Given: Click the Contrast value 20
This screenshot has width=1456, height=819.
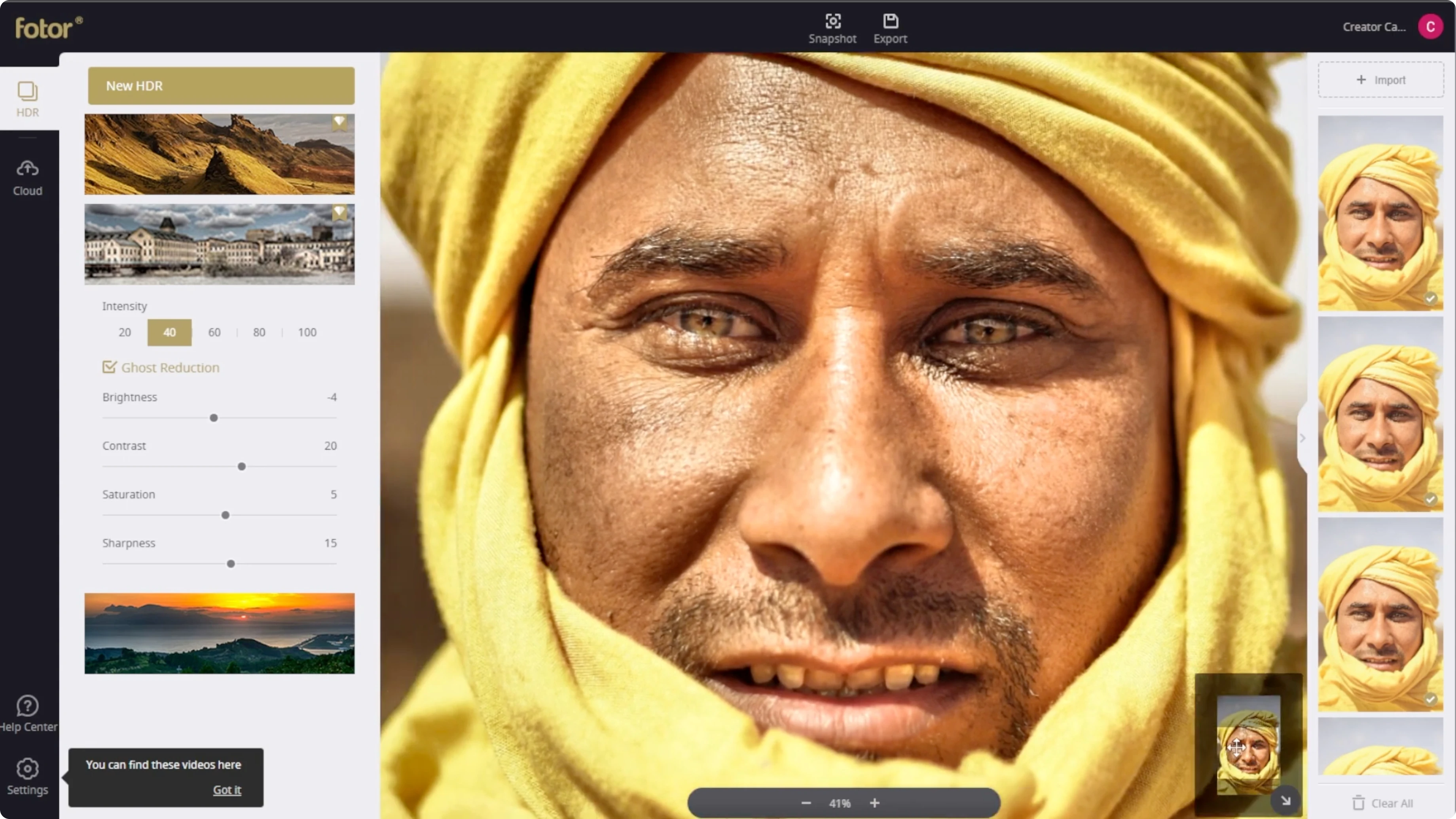Looking at the screenshot, I should click(330, 446).
